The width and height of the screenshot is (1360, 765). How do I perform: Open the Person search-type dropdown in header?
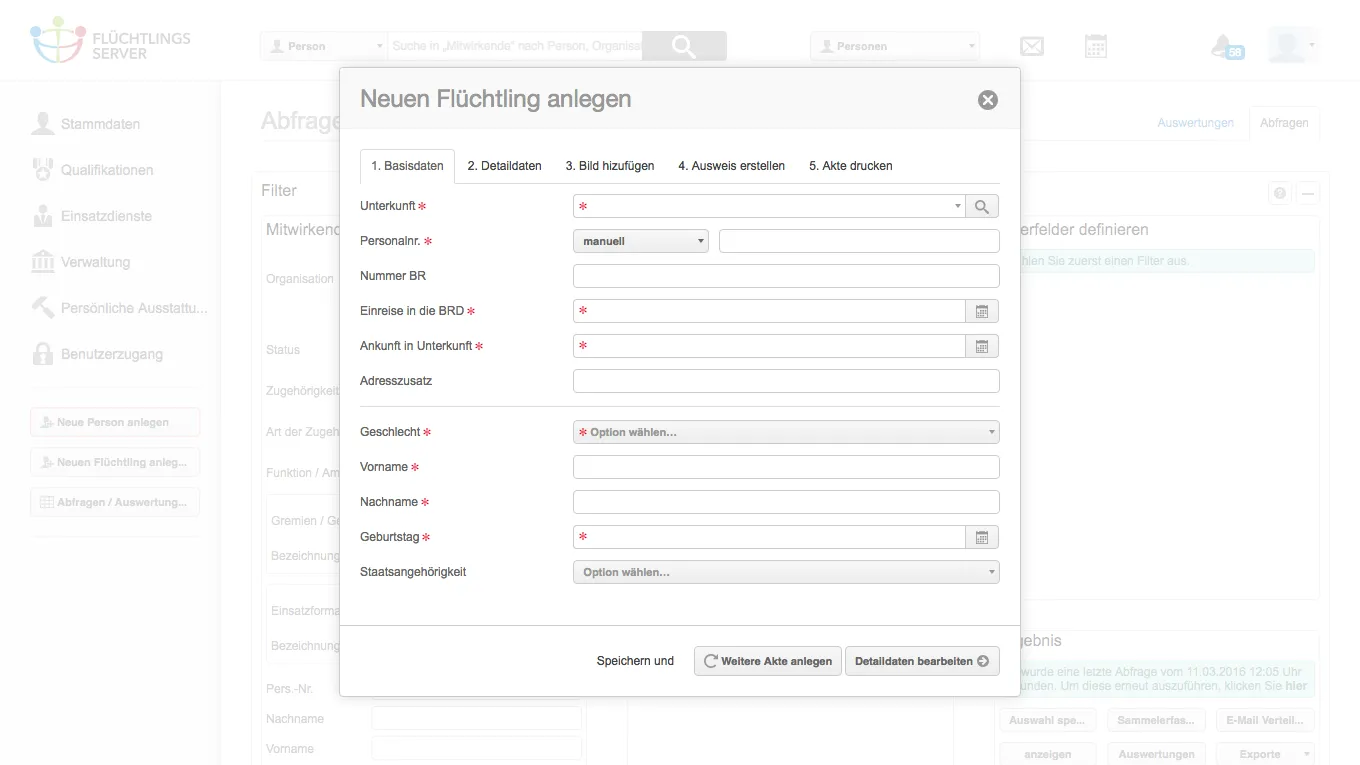click(323, 46)
